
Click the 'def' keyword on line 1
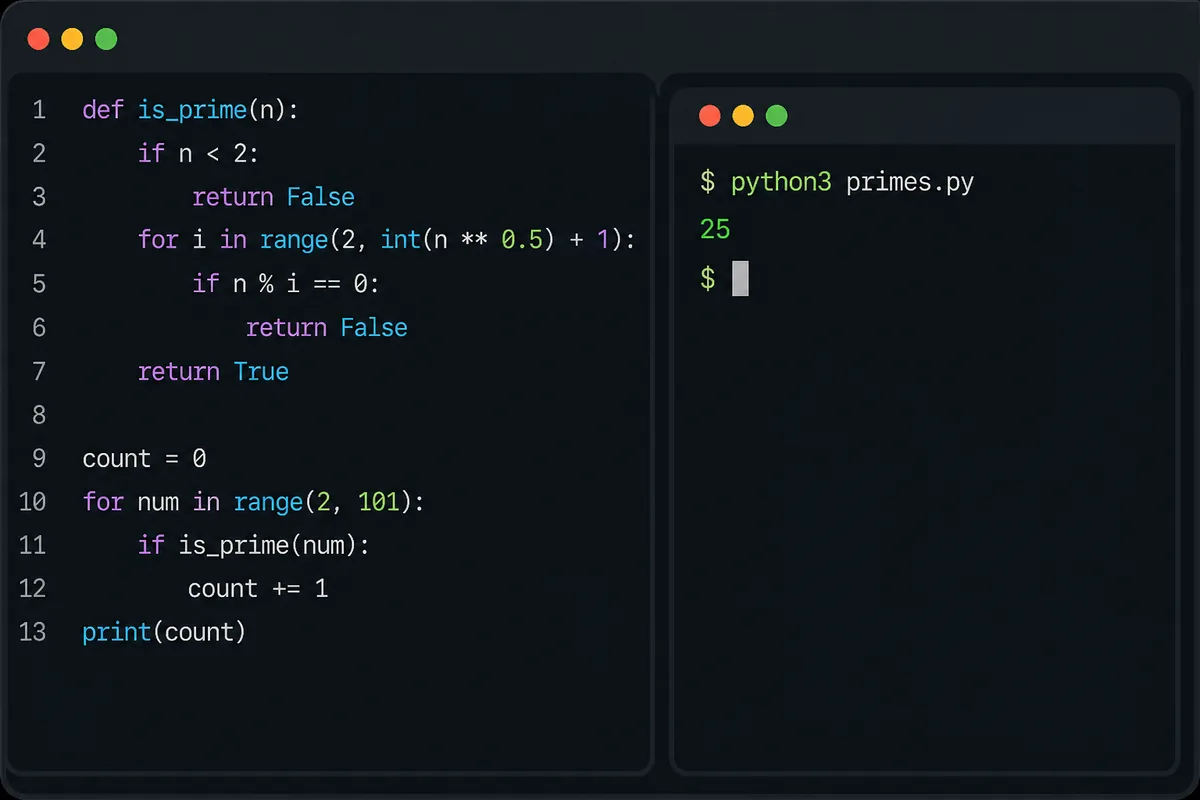(103, 109)
